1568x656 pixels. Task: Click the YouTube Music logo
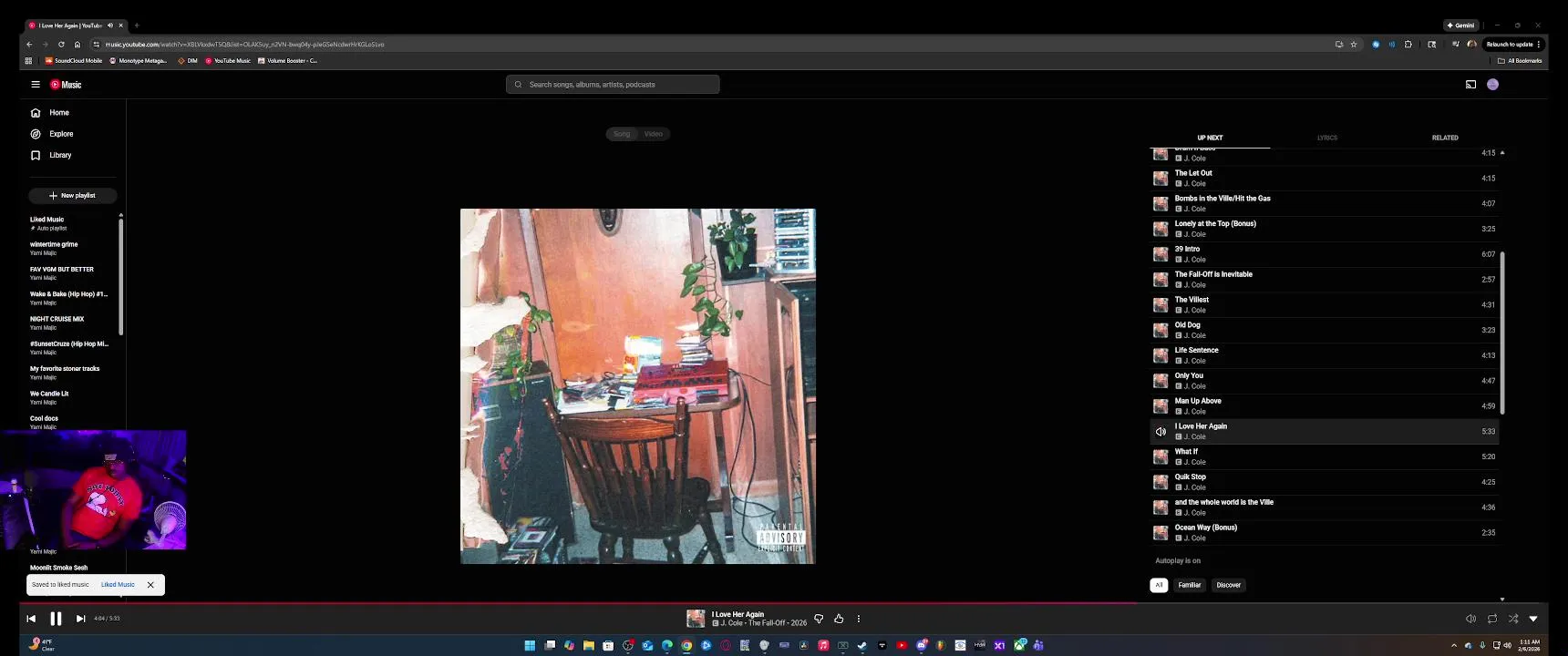click(x=66, y=85)
